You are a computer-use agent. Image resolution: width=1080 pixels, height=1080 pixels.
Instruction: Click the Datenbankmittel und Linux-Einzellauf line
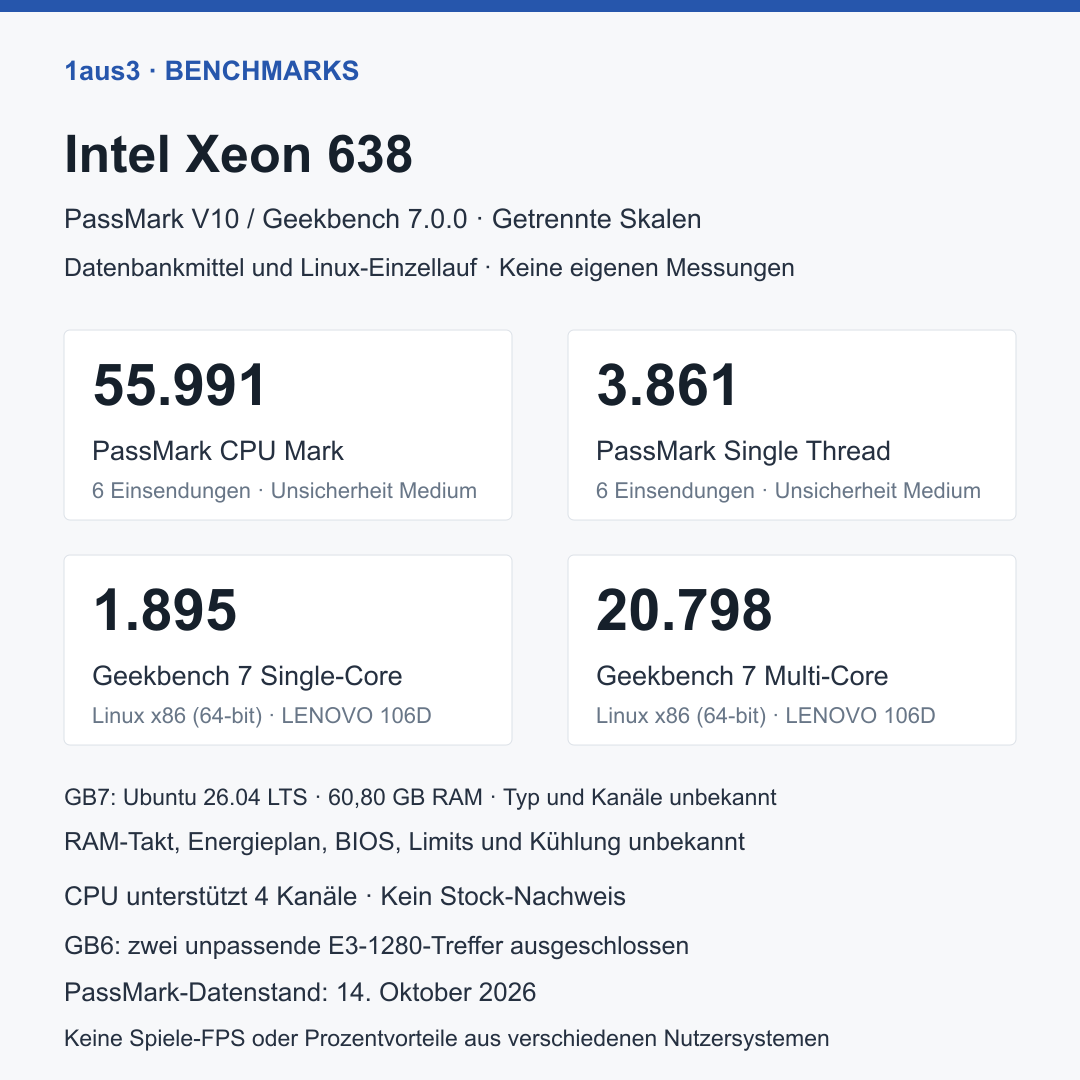[x=429, y=267]
